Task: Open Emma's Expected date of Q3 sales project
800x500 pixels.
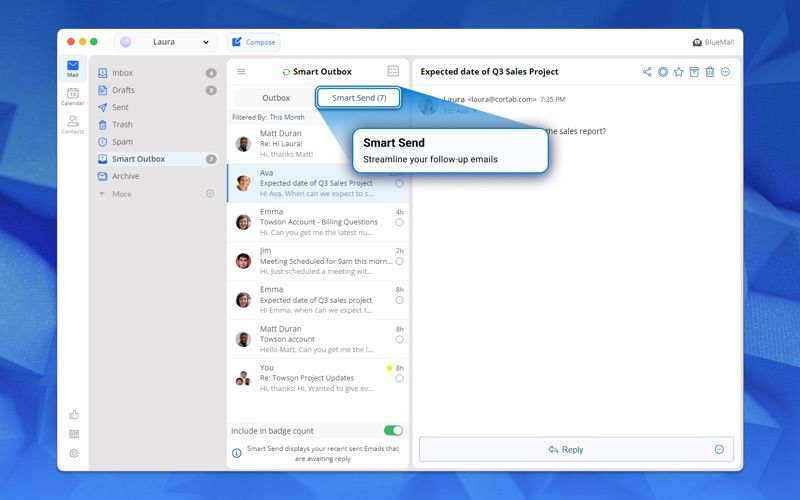Action: (317, 300)
